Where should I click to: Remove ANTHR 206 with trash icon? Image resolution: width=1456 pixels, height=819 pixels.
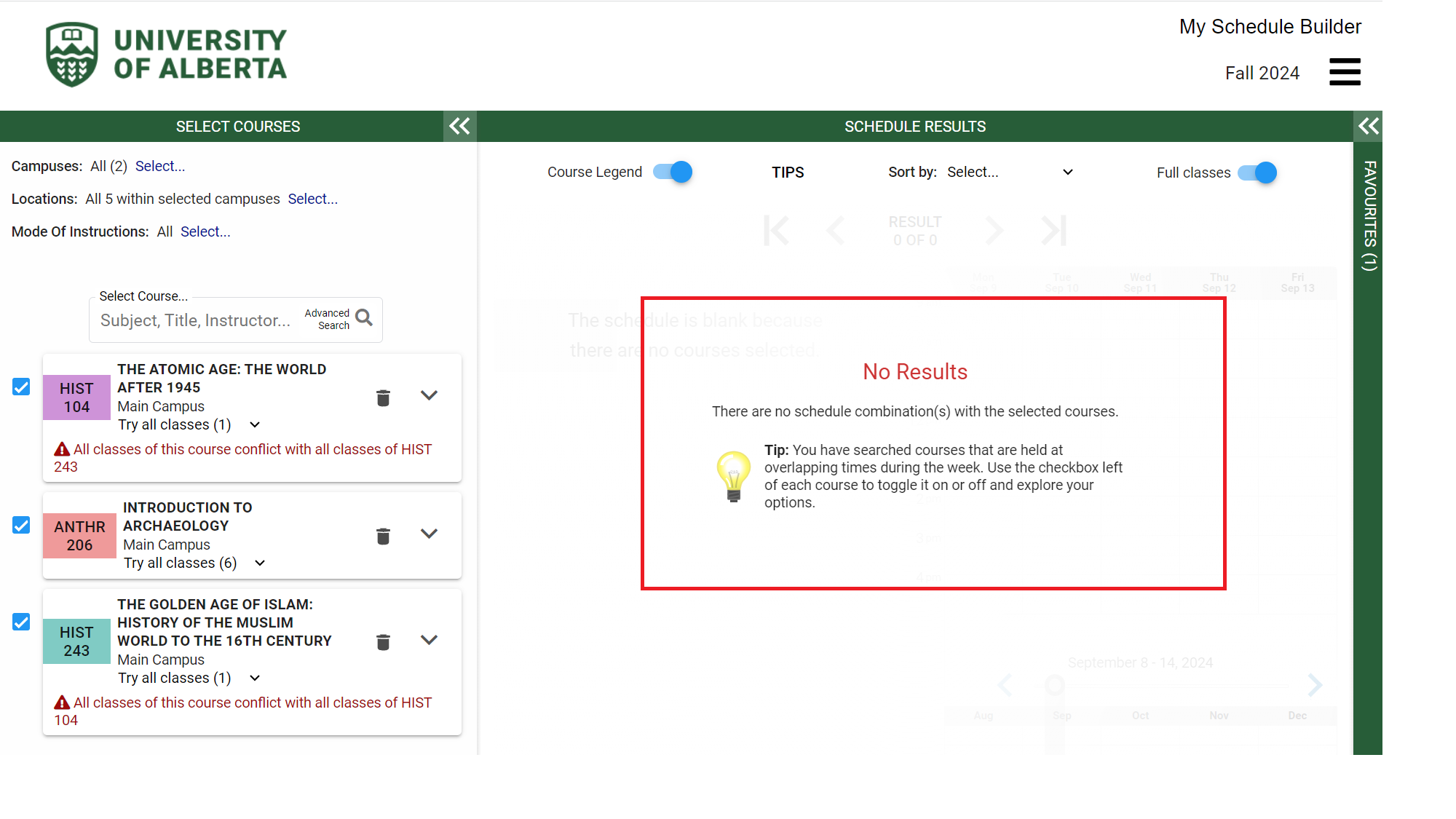tap(383, 536)
